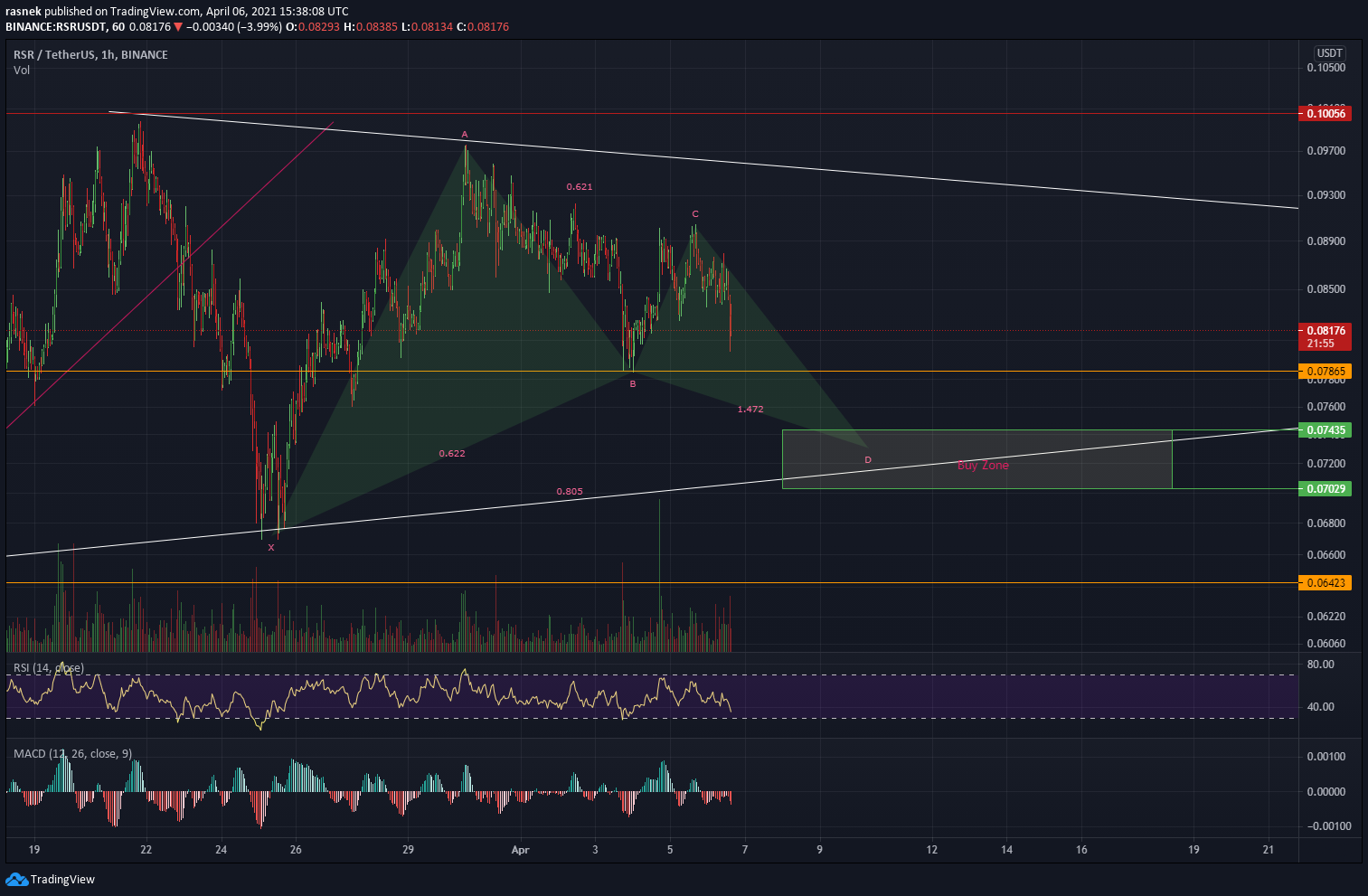Click the 0.622 ratio label

[452, 453]
